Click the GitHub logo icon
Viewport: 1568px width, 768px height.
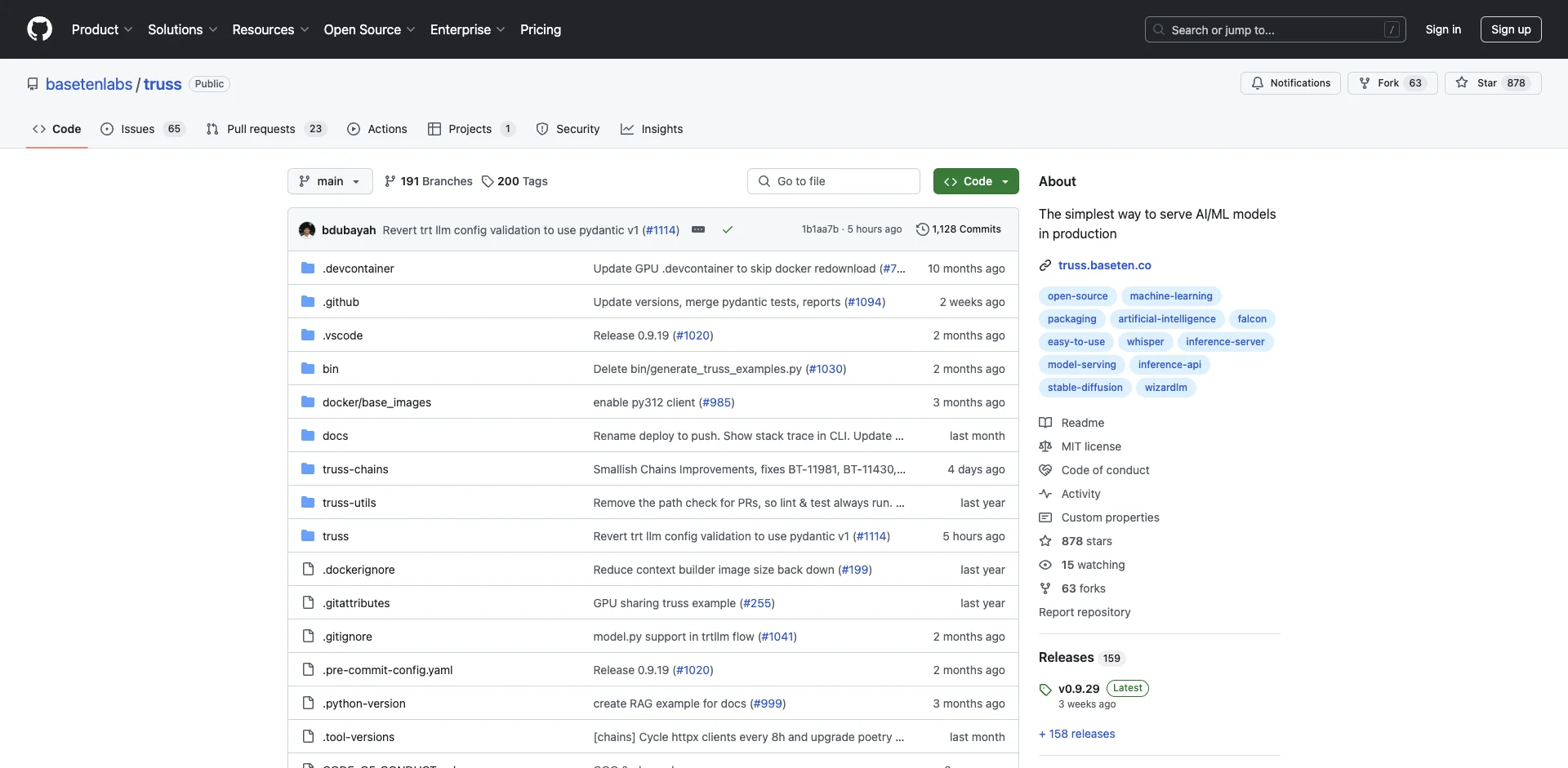click(39, 29)
